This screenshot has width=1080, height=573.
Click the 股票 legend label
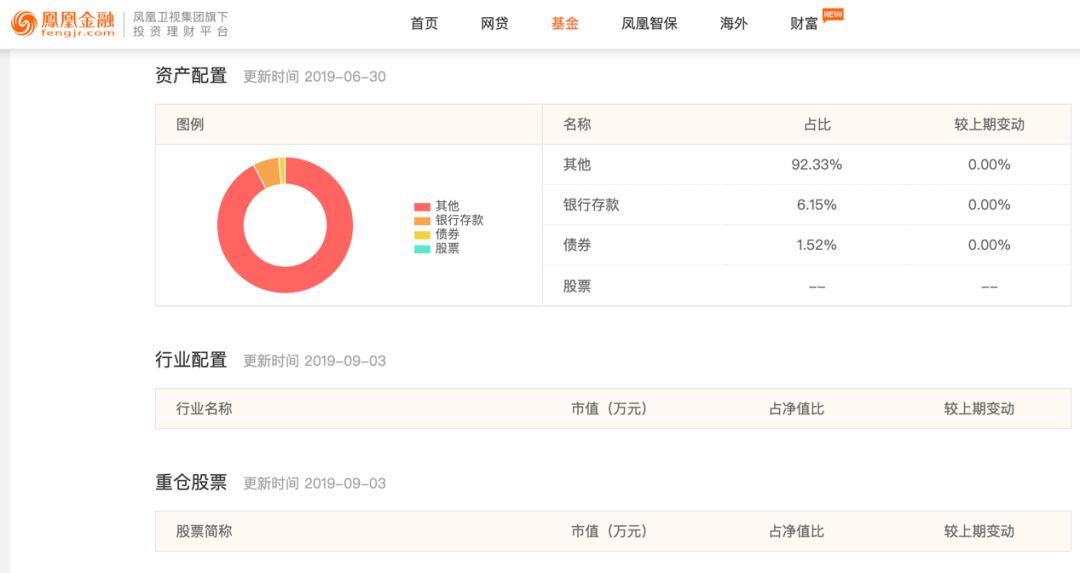coord(447,249)
